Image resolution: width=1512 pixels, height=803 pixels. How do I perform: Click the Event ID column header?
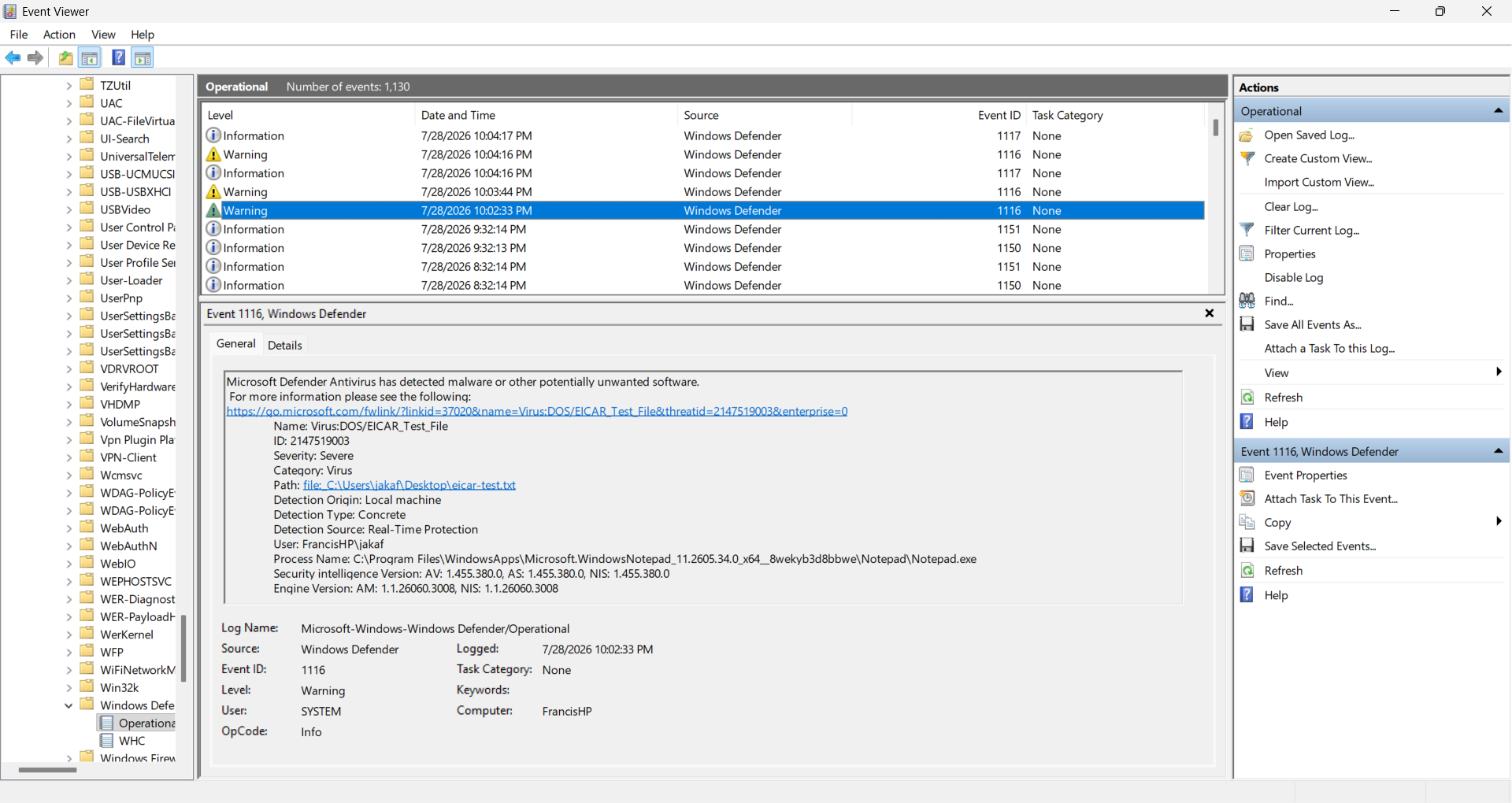click(x=939, y=115)
